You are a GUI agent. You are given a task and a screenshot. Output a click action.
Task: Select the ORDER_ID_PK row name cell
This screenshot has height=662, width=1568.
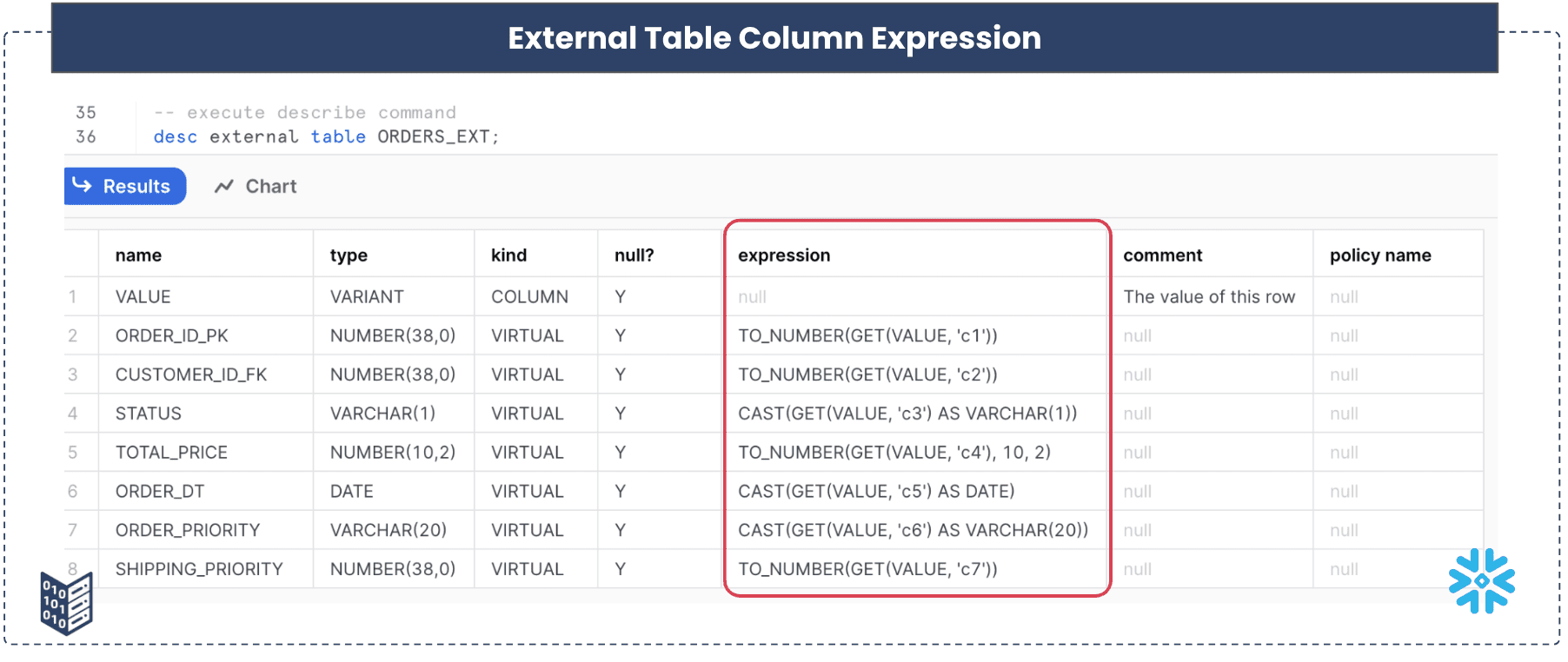point(171,335)
